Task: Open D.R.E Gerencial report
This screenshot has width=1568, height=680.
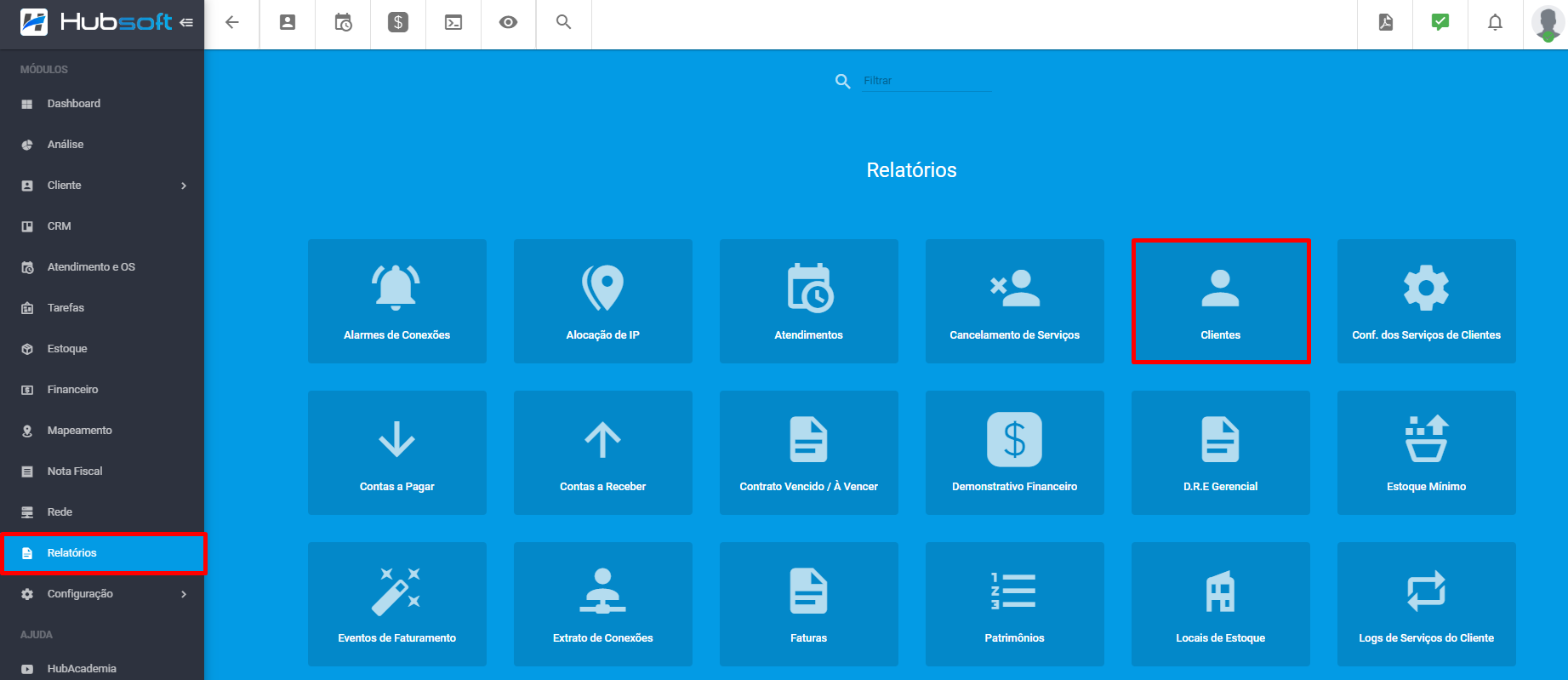Action: point(1221,453)
